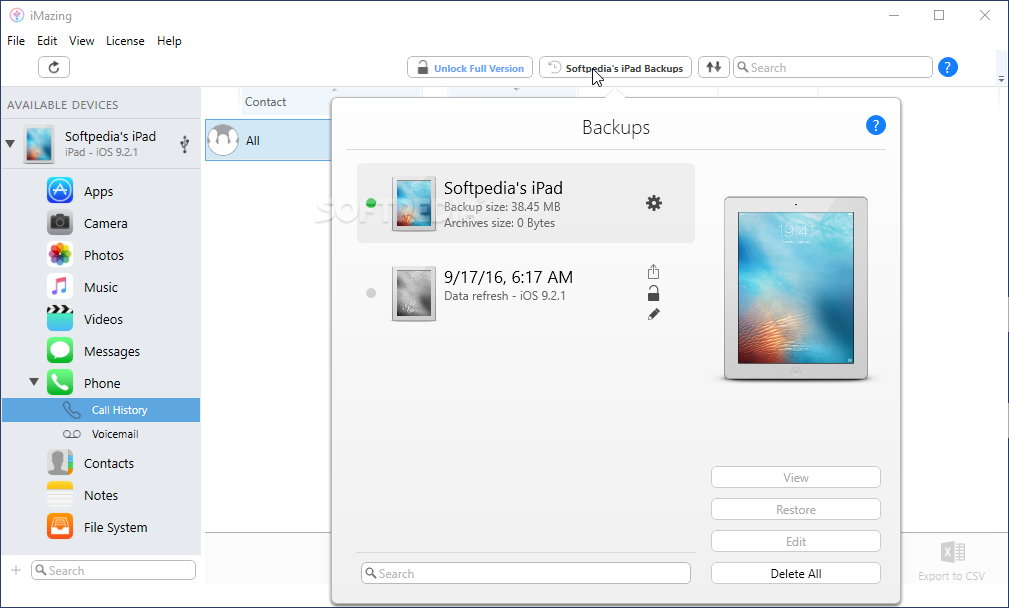Click the plus icon in sidebar bottom
Viewport: 1009px width, 608px height.
(16, 570)
